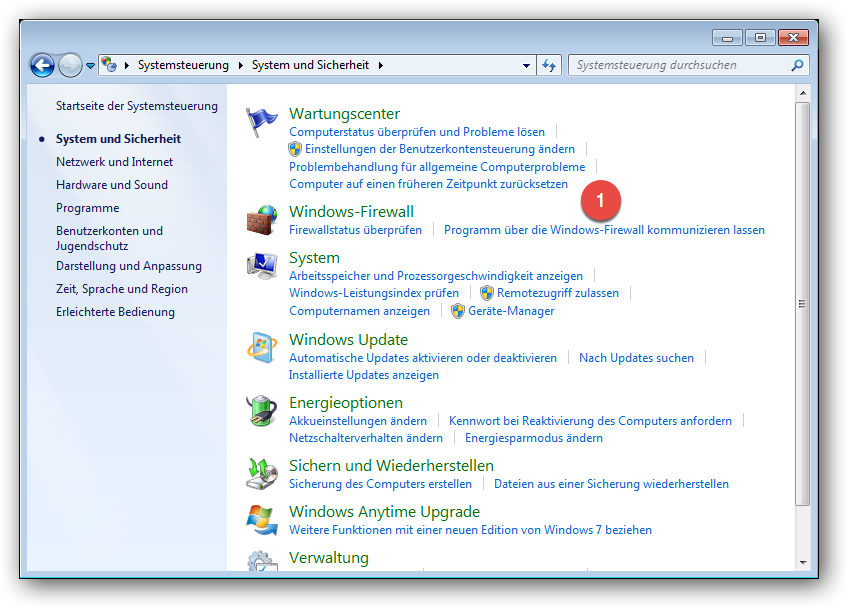Open the System computer monitor icon
This screenshot has width=848, height=608.
pyautogui.click(x=262, y=266)
